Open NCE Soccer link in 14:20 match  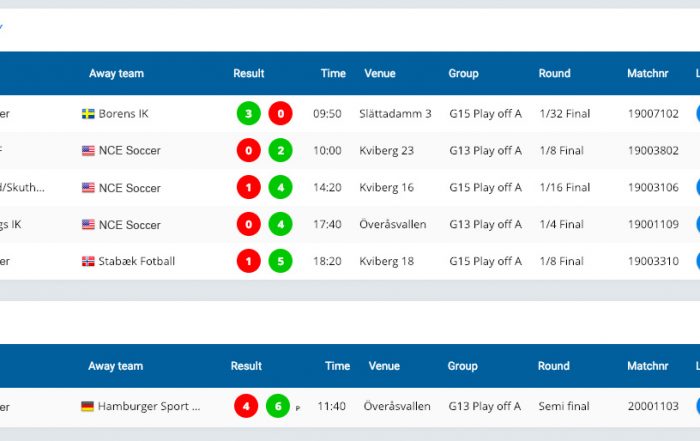pos(129,187)
